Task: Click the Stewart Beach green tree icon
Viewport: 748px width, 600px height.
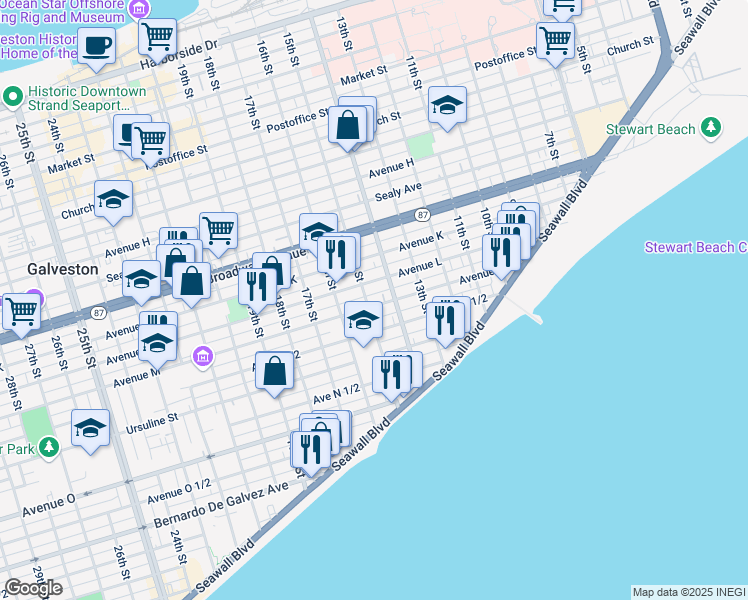Action: click(711, 128)
